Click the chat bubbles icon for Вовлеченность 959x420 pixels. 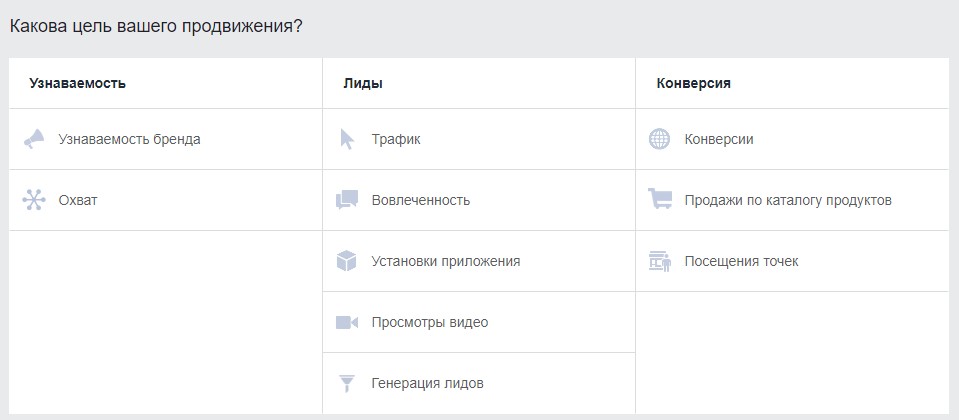[x=347, y=200]
